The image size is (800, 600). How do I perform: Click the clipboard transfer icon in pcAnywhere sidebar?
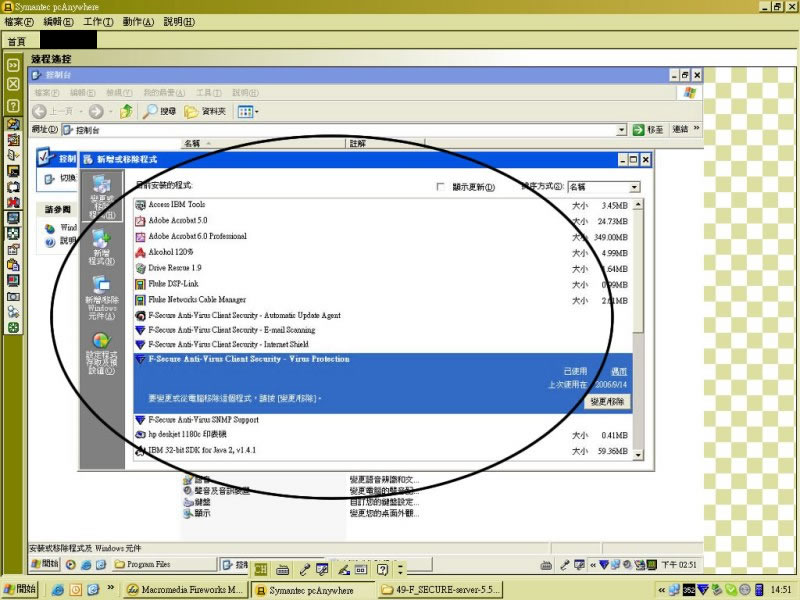tap(13, 265)
